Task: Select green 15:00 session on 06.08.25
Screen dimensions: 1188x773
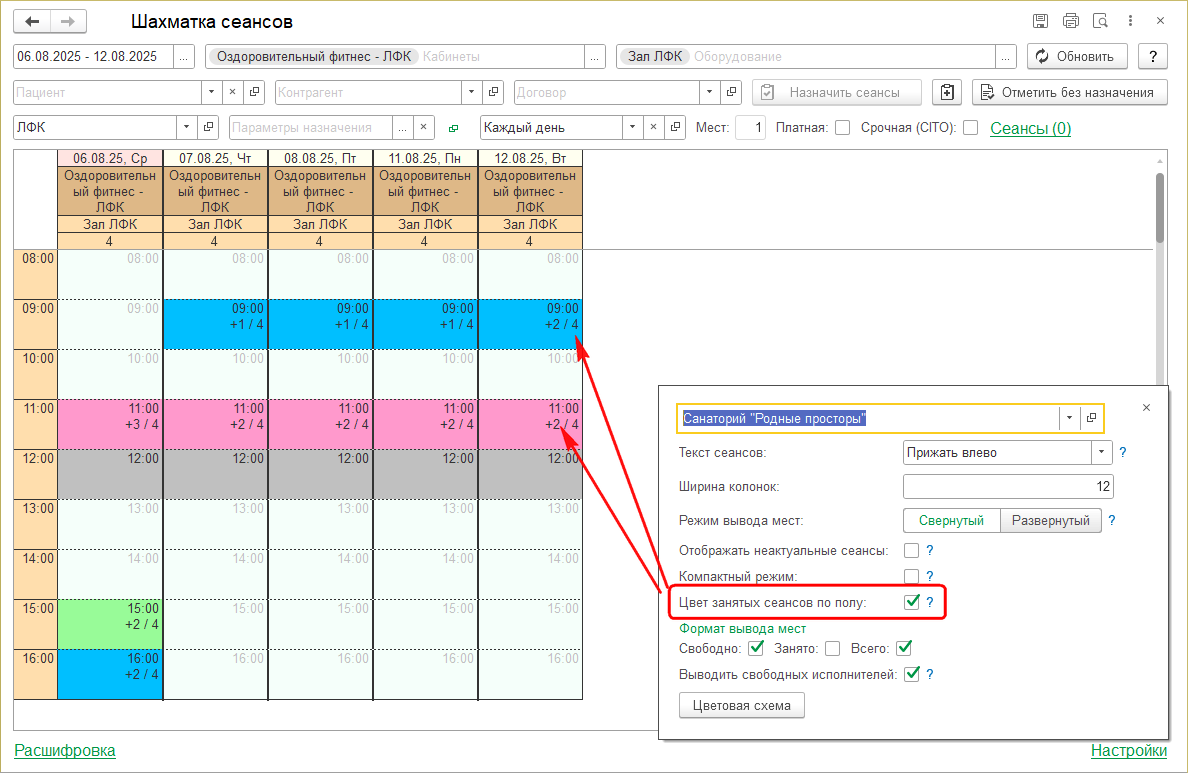Action: [110, 624]
